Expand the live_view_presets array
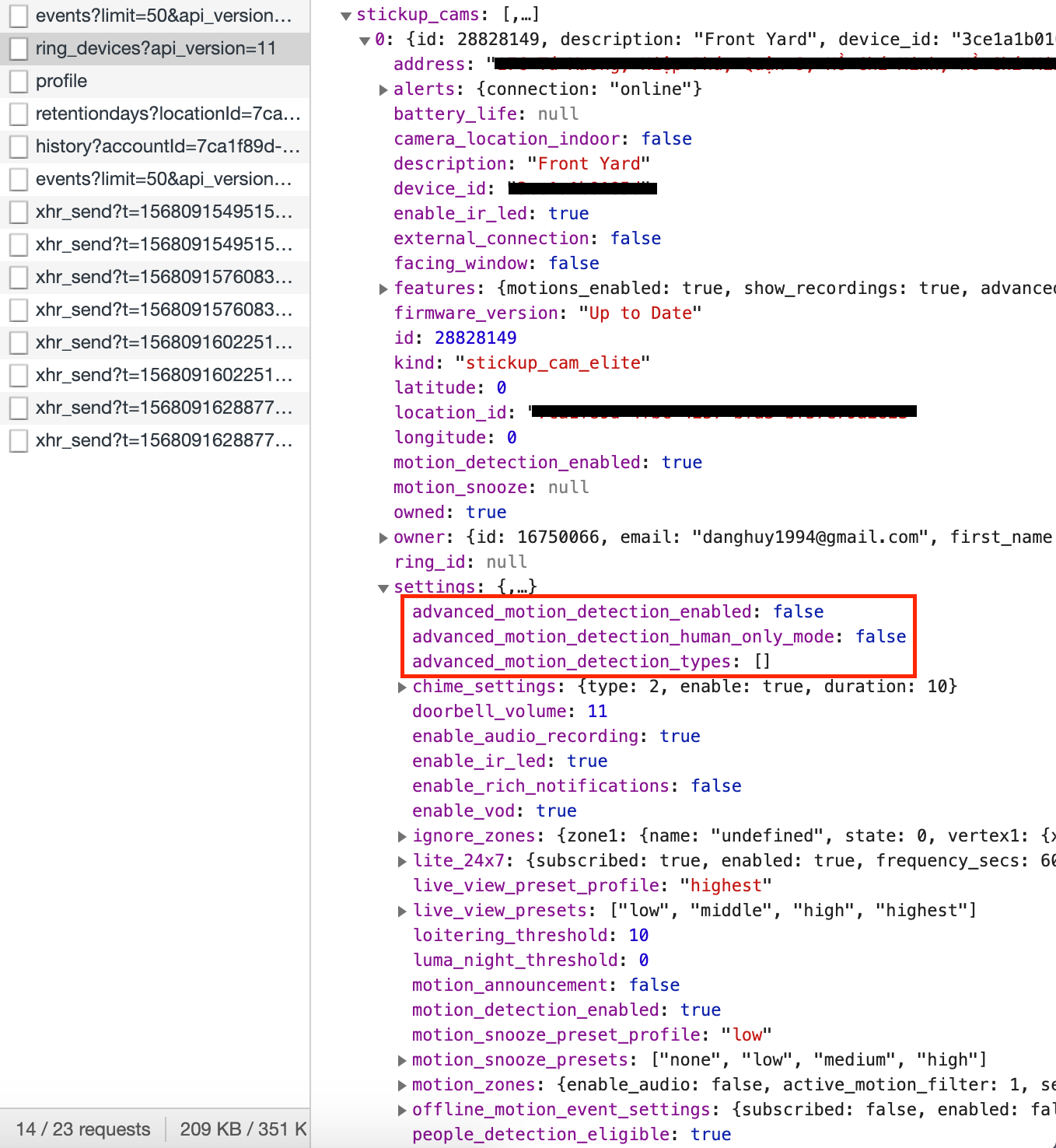The image size is (1056, 1148). (402, 912)
